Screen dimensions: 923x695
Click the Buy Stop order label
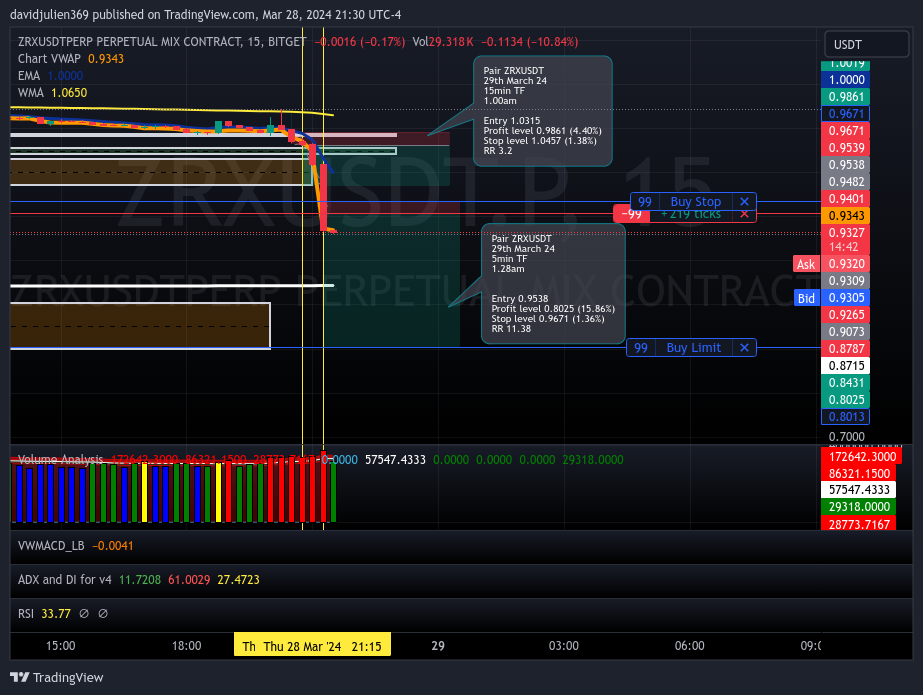pos(695,202)
